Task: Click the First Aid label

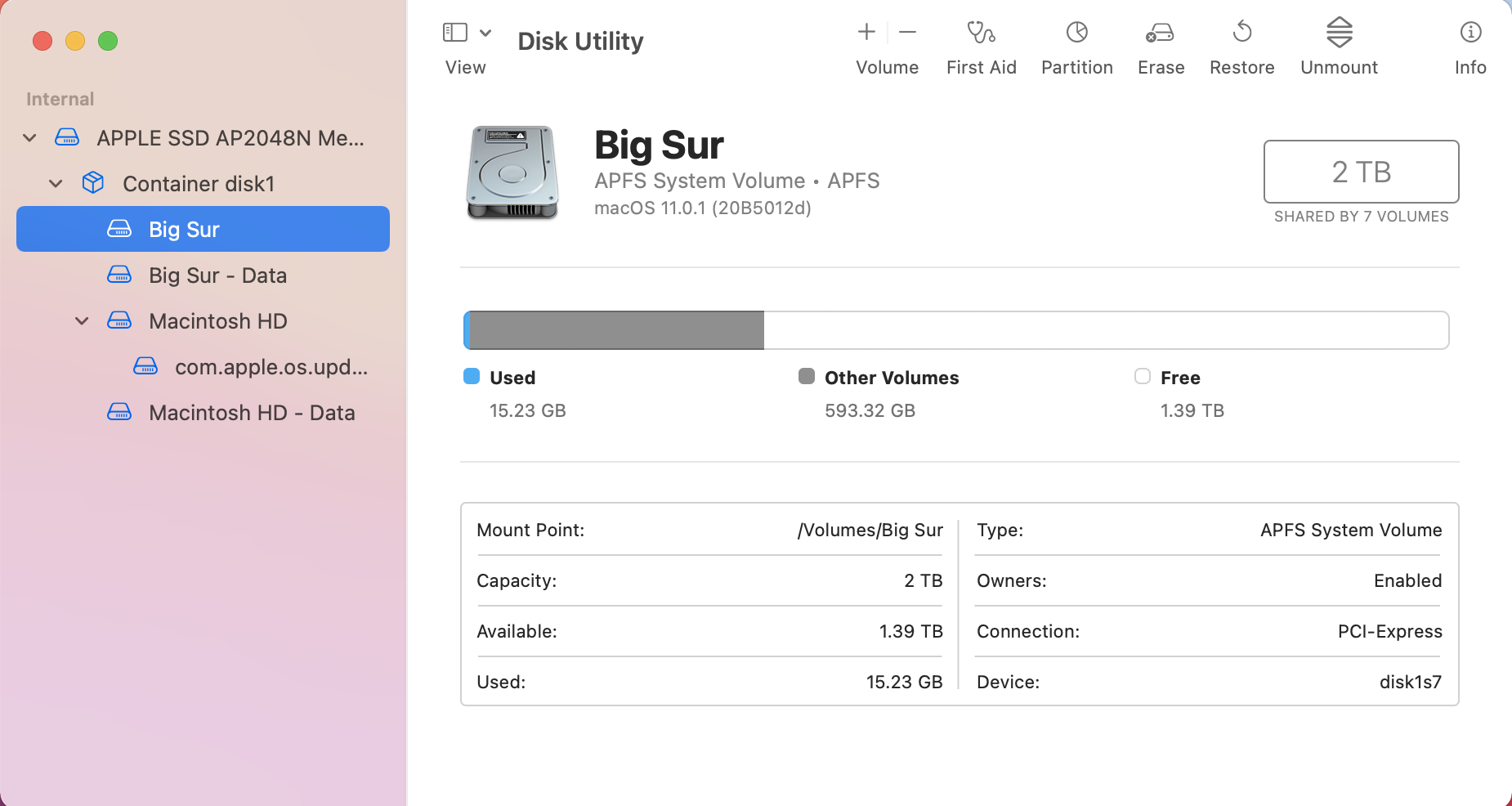Action: (982, 68)
